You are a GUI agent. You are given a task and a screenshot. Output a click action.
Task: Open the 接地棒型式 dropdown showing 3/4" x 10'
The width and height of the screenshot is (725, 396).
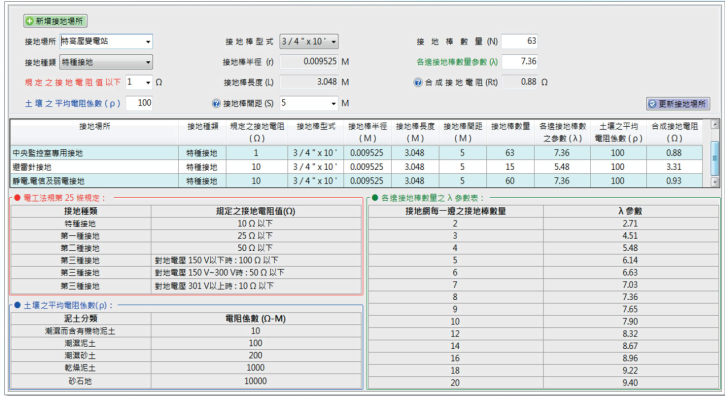(x=334, y=42)
